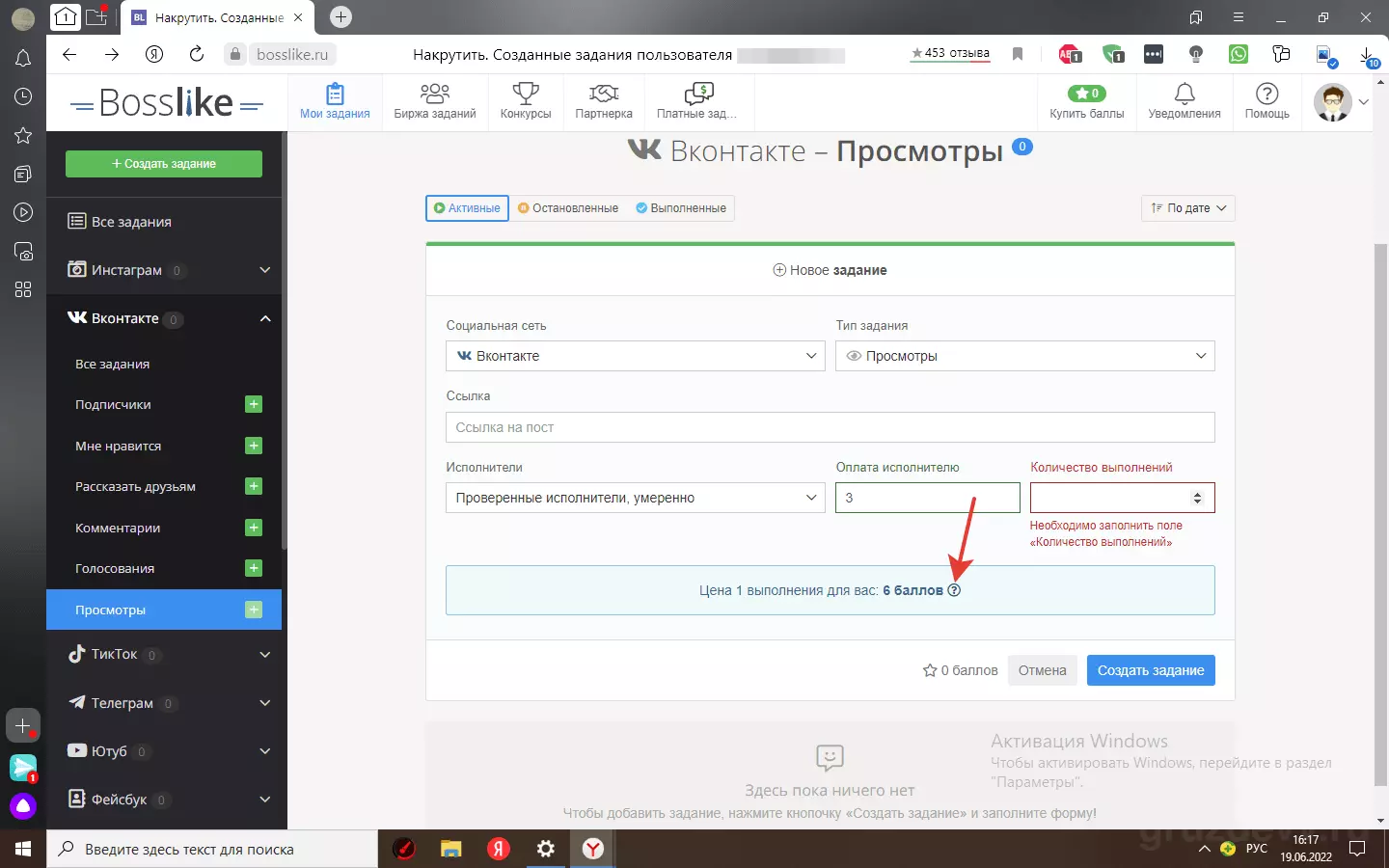Select Просмотры sidebar item
This screenshot has width=1389, height=868.
click(x=164, y=610)
